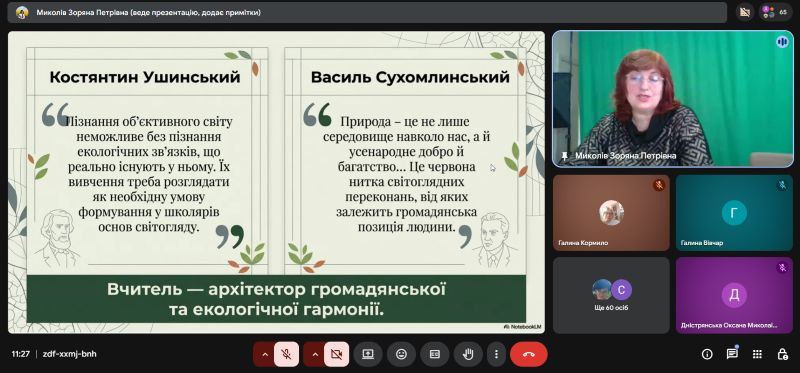Viewport: 800px width, 373px height.
Task: Start screen sharing with present icon
Action: point(368,354)
